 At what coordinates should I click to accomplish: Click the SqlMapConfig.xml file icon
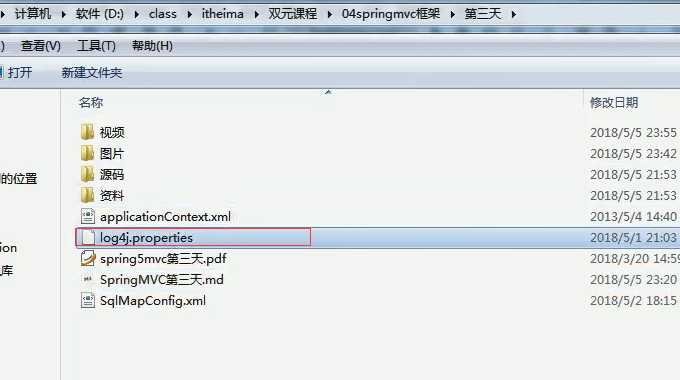(88, 301)
